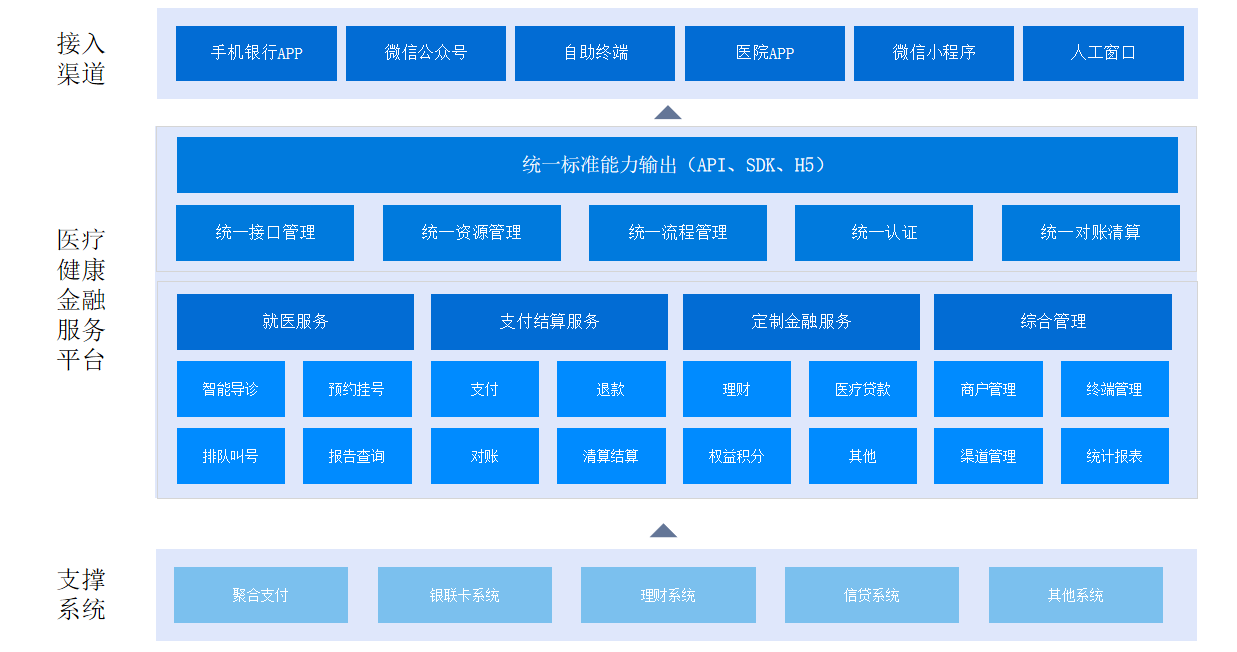
Task: Select the 就医服务 category header
Action: point(295,322)
